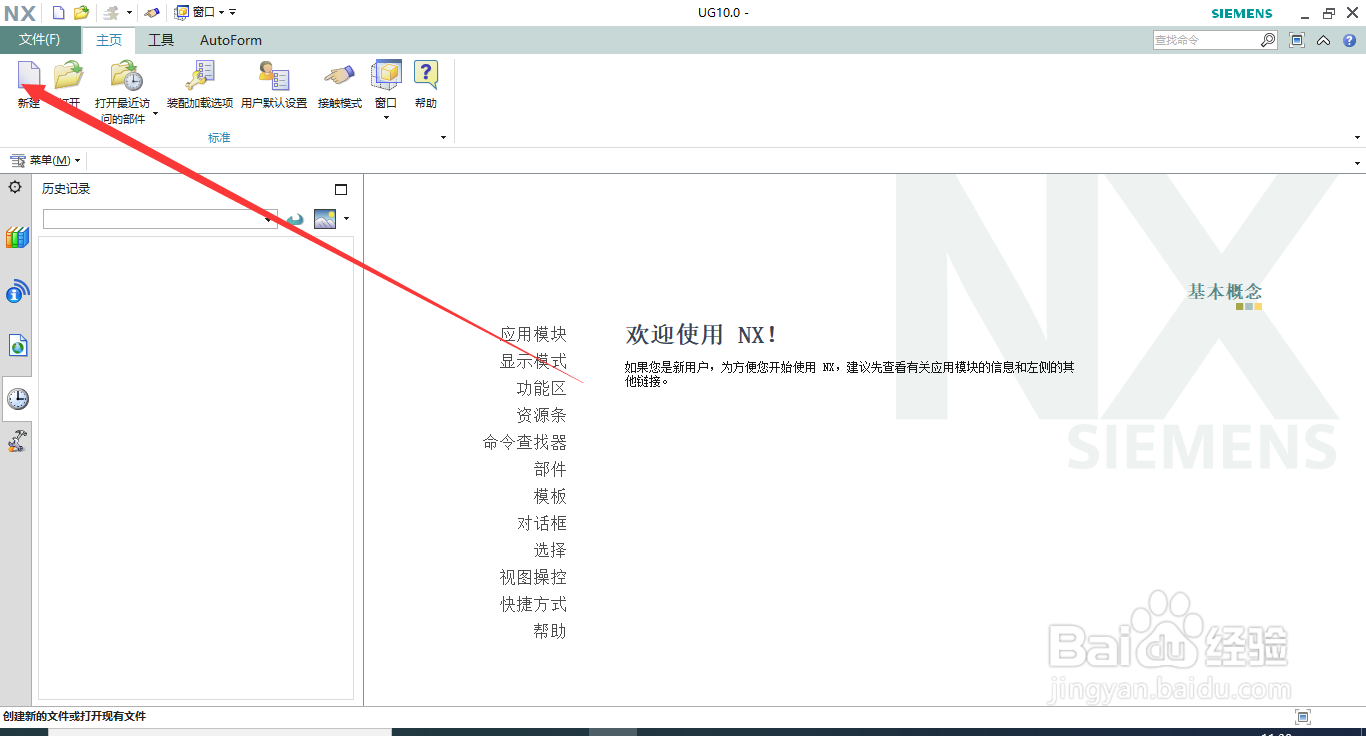This screenshot has width=1366, height=736.
Task: Switch to the 主页 ribbon tab
Action: point(109,40)
